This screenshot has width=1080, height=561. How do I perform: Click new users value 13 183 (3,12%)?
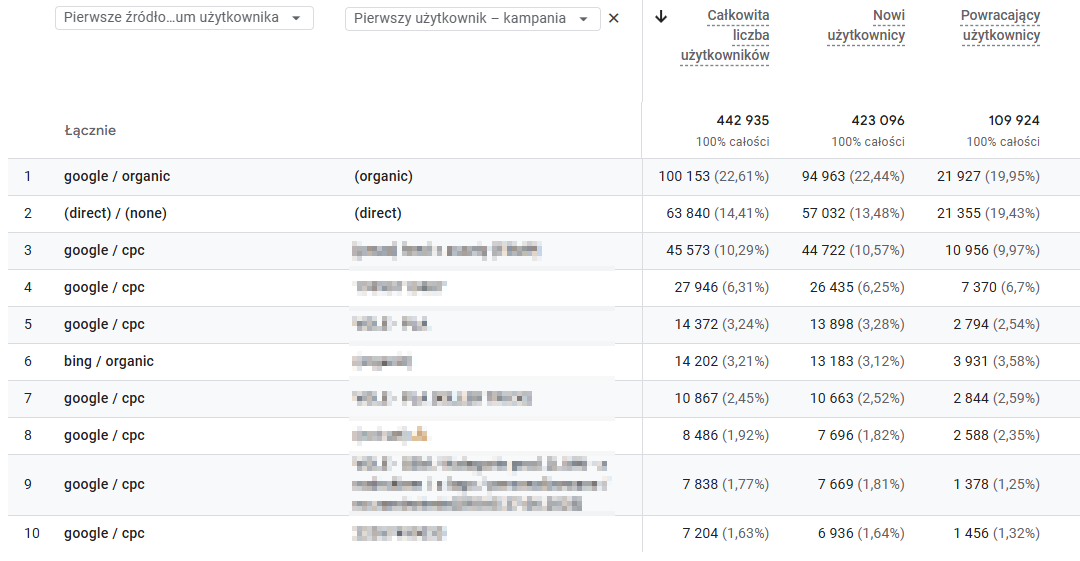[857, 362]
